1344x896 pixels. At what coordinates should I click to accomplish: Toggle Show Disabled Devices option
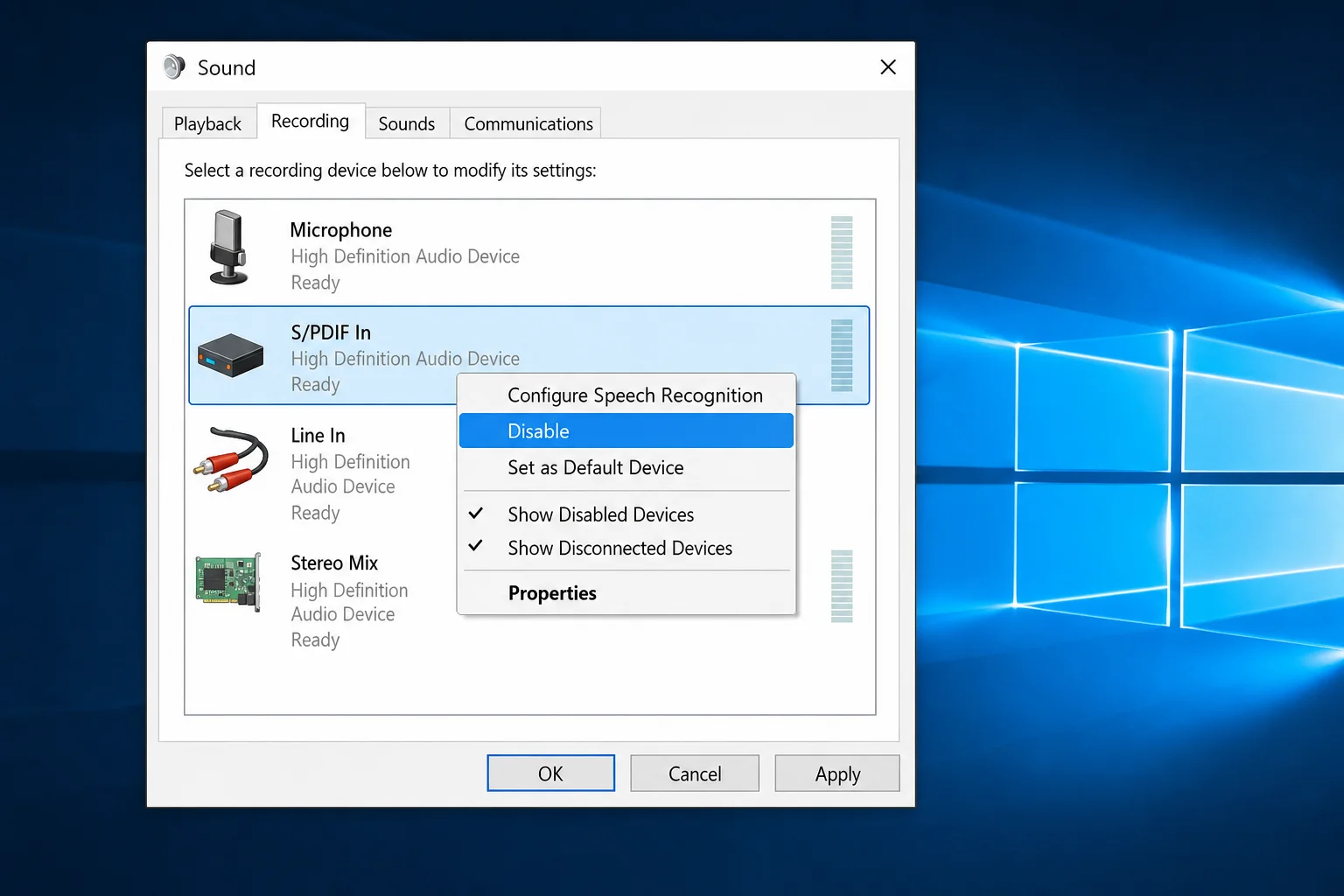pyautogui.click(x=626, y=514)
